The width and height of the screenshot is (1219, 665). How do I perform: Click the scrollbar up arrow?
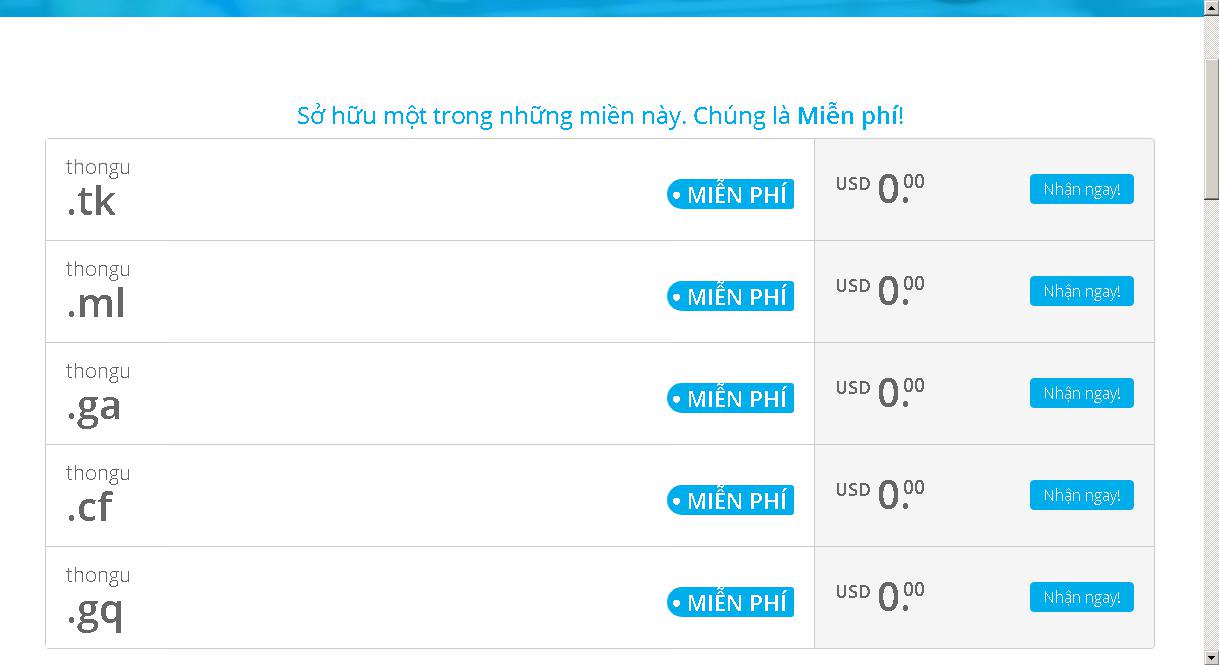tap(1210, 8)
